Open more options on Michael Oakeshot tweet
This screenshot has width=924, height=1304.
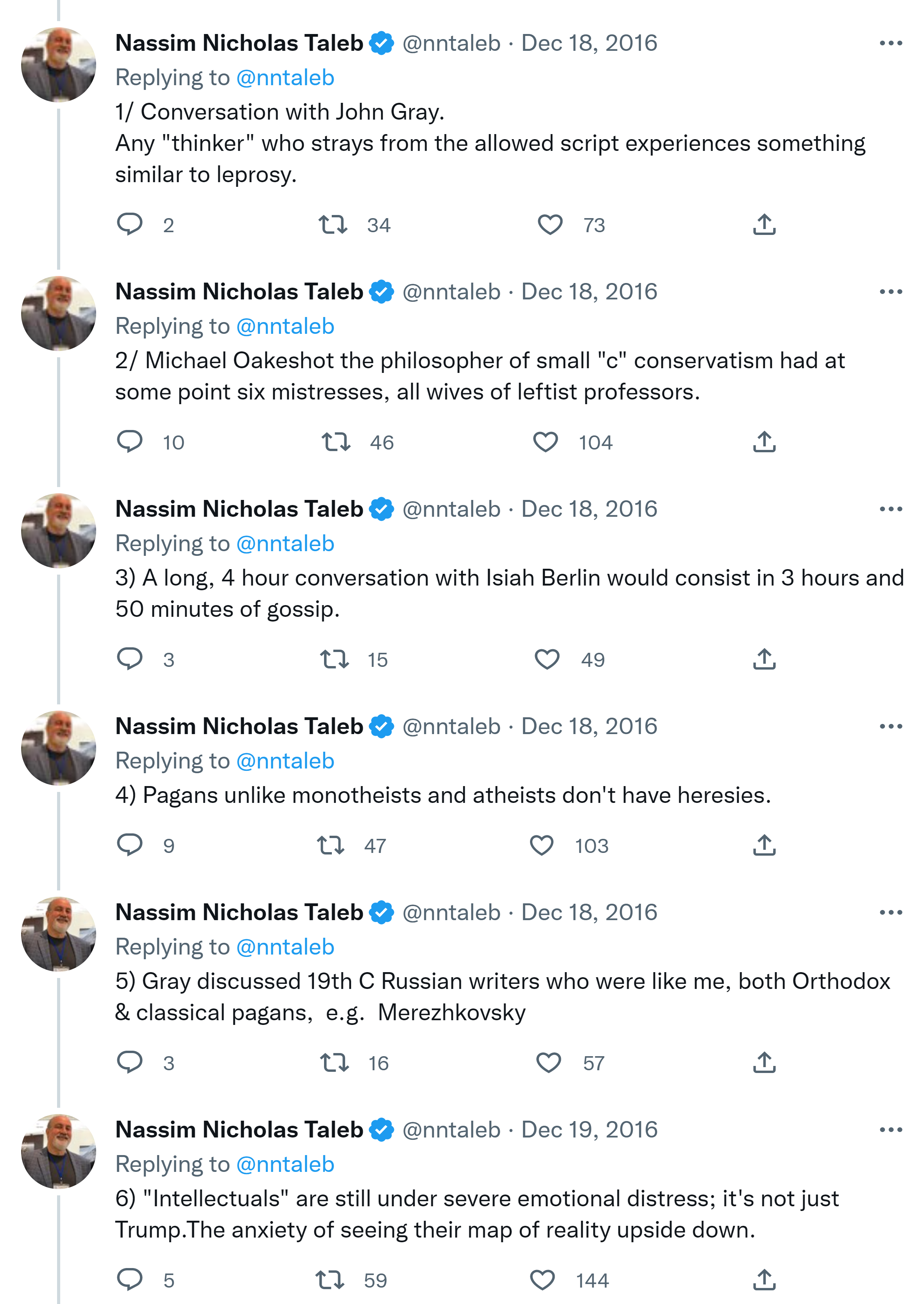pyautogui.click(x=890, y=292)
